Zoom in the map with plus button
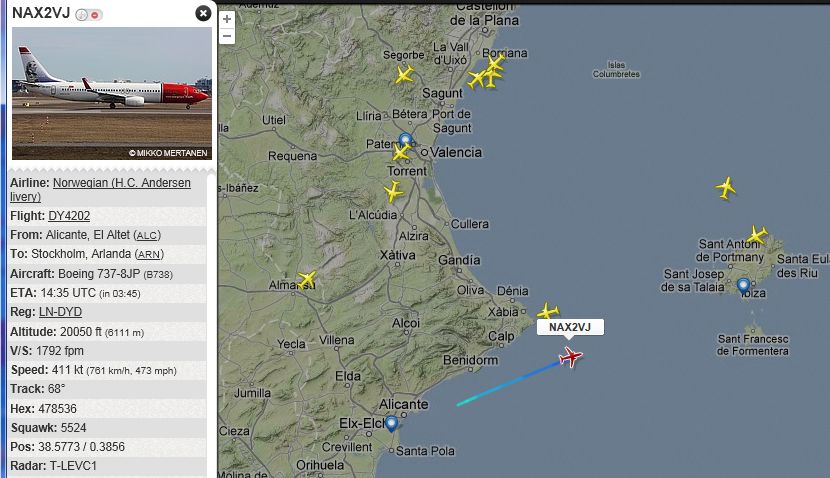This screenshot has height=478, width=830. [227, 19]
